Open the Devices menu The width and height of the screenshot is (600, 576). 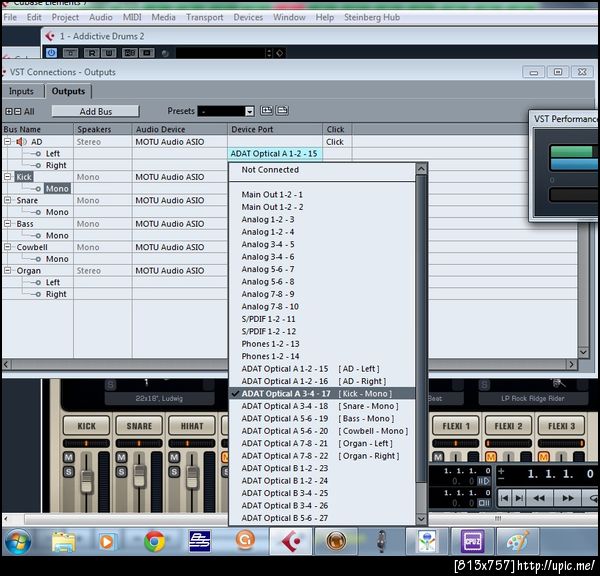248,17
